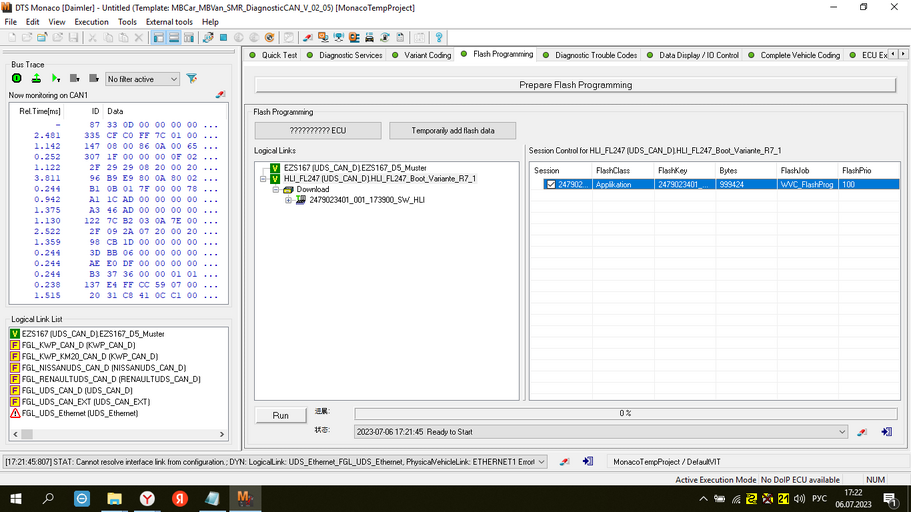Click the open workspace folder toolbar icon
The height and width of the screenshot is (512, 911).
tap(42, 38)
